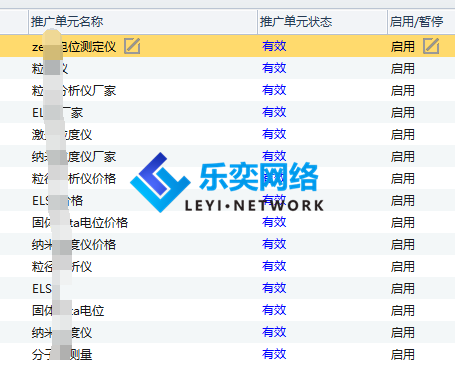This screenshot has height=365, width=455.
Task: Click 启用 in the 分子…测量 row
Action: pos(403,354)
